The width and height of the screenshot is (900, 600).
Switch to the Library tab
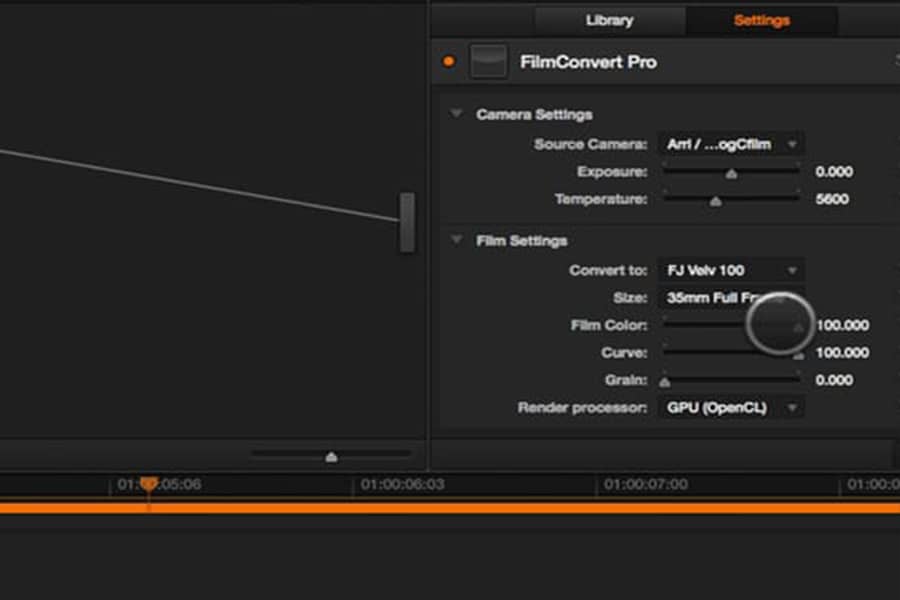610,21
